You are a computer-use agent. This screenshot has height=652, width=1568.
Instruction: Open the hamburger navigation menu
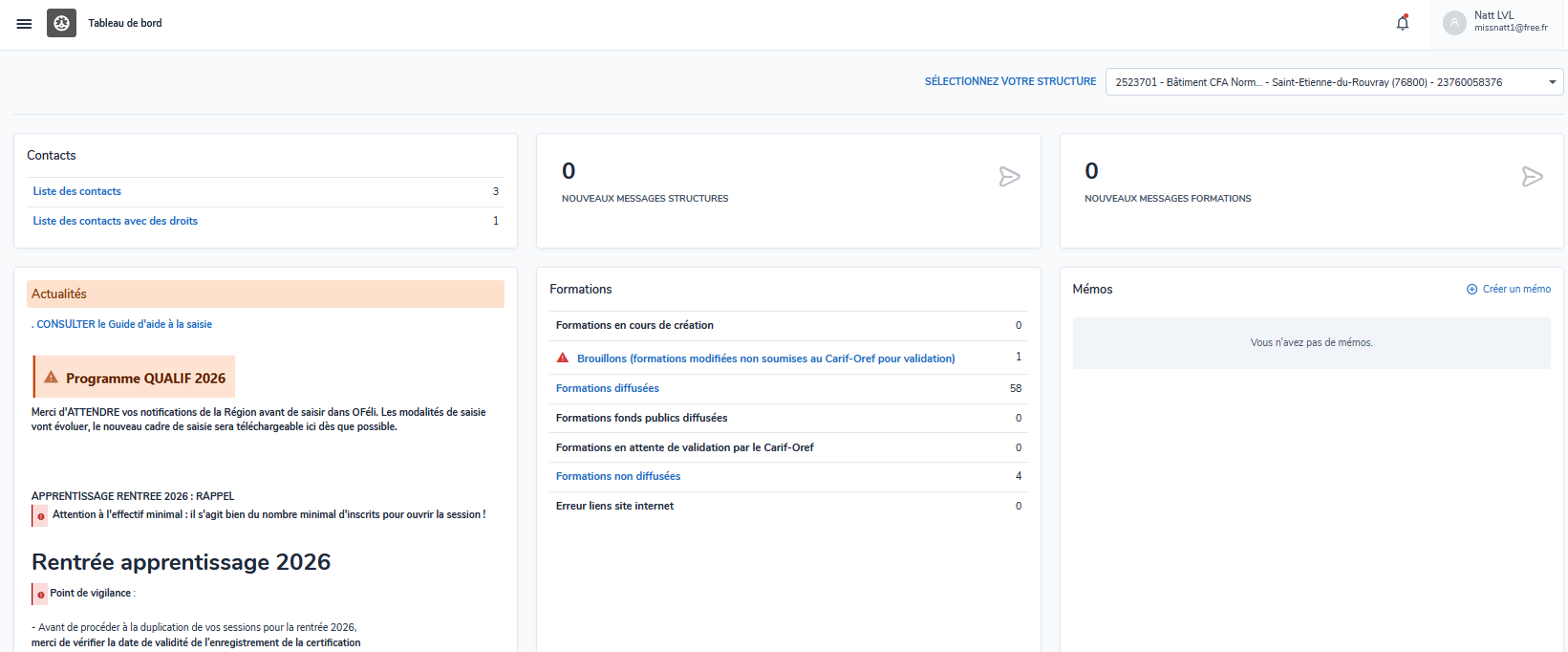(24, 24)
